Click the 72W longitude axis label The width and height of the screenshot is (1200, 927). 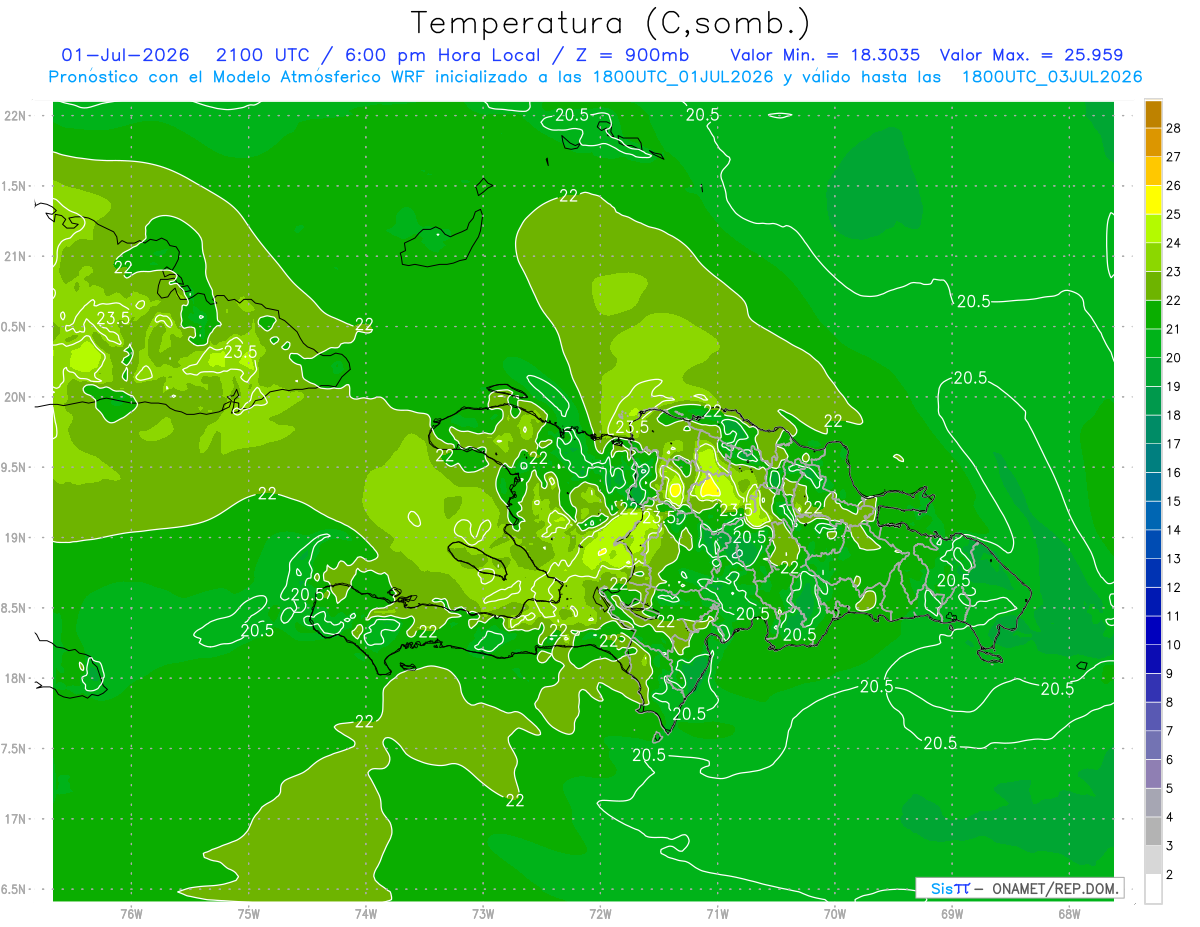tap(600, 913)
